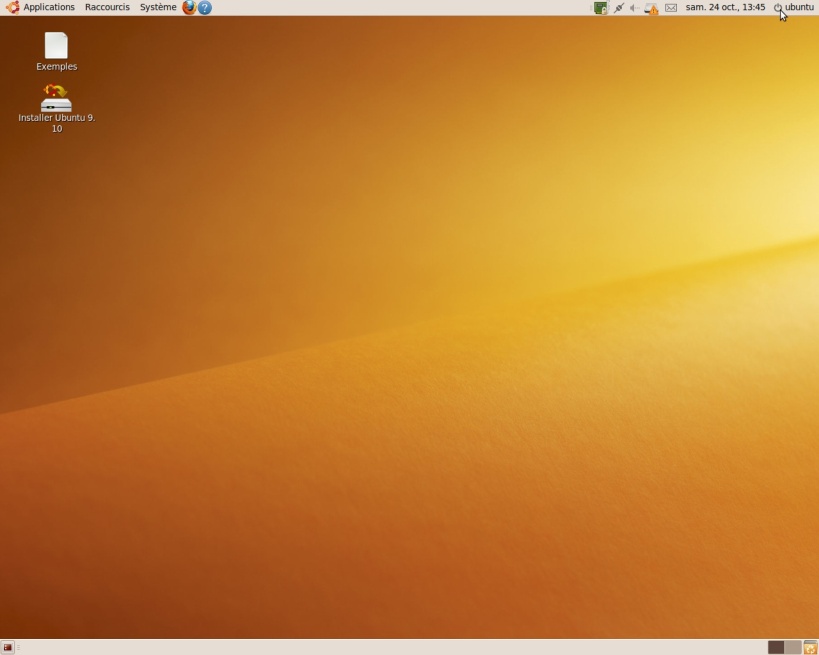Expand the ubuntu user session menu
Screen dimensions: 819x655
click(794, 7)
